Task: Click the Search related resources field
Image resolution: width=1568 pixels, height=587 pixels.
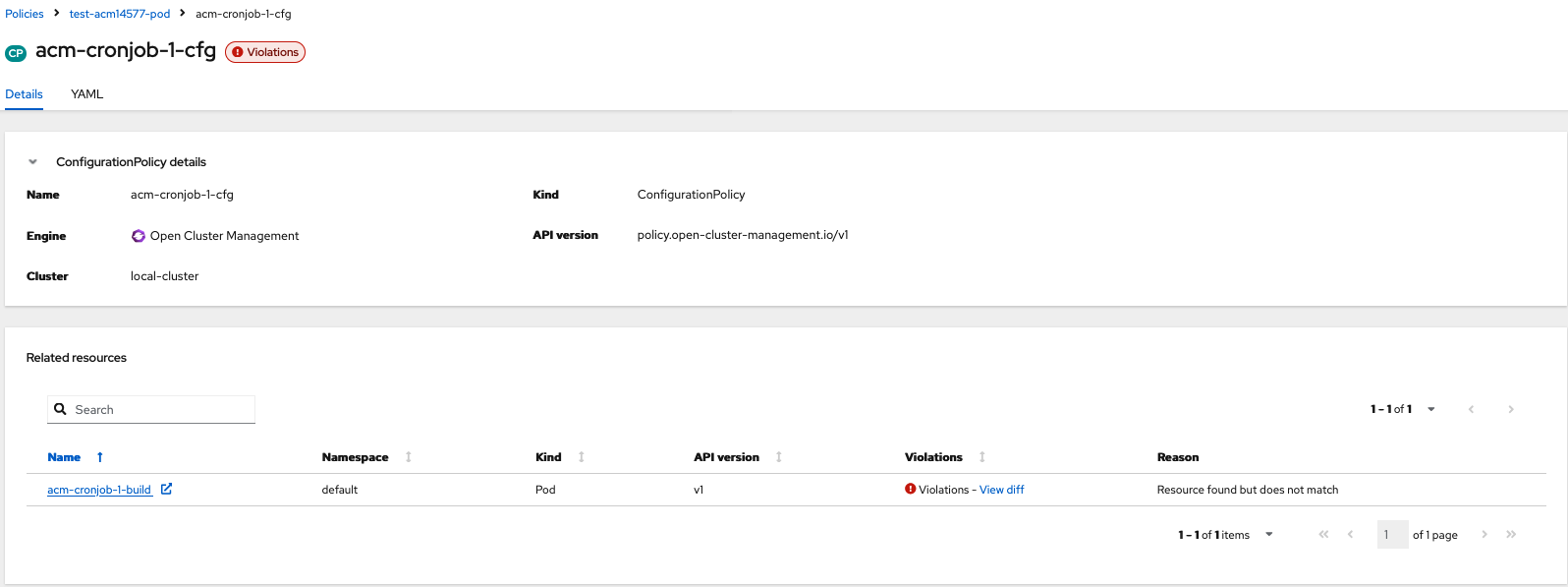Action: 157,410
